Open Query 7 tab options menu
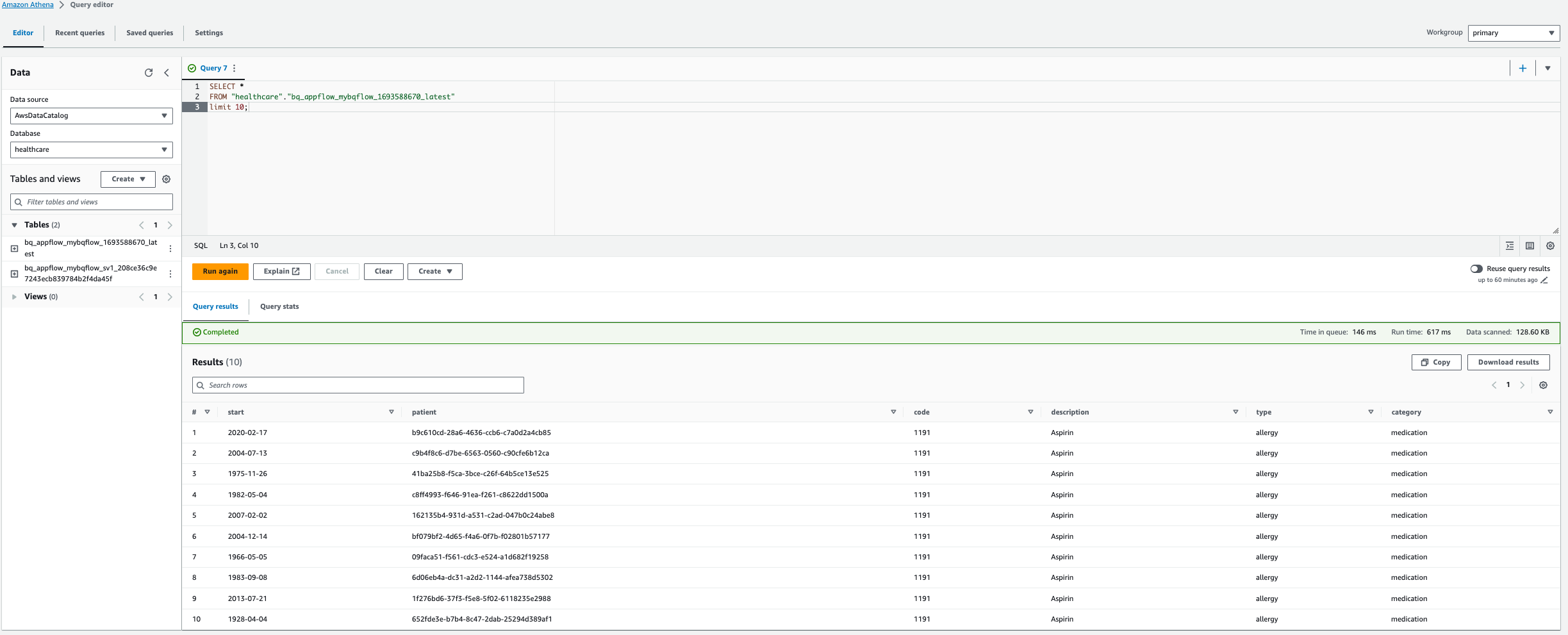The width and height of the screenshot is (1568, 635). coord(234,68)
